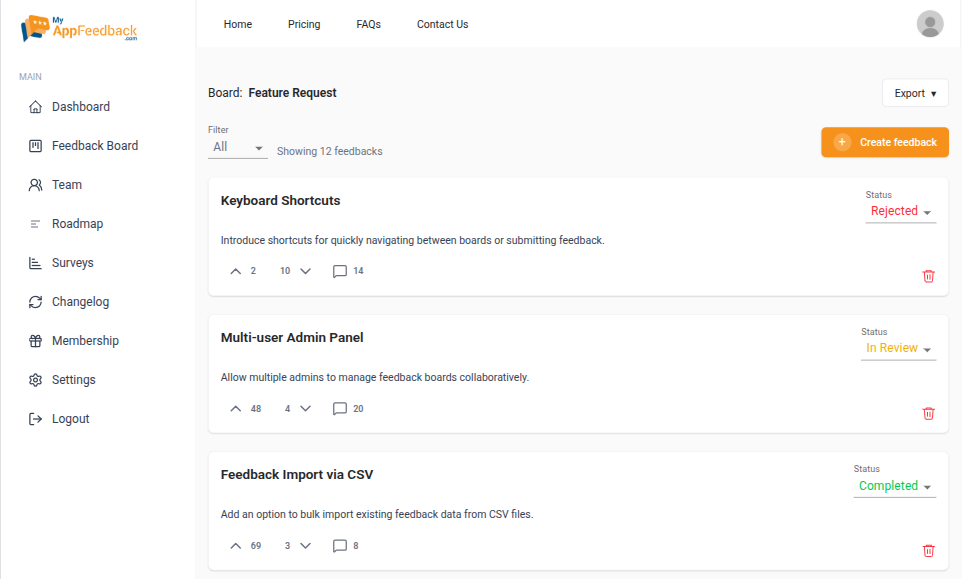Viewport: 962px width, 579px height.
Task: Open comments on Multi-user Admin Panel
Action: (341, 408)
